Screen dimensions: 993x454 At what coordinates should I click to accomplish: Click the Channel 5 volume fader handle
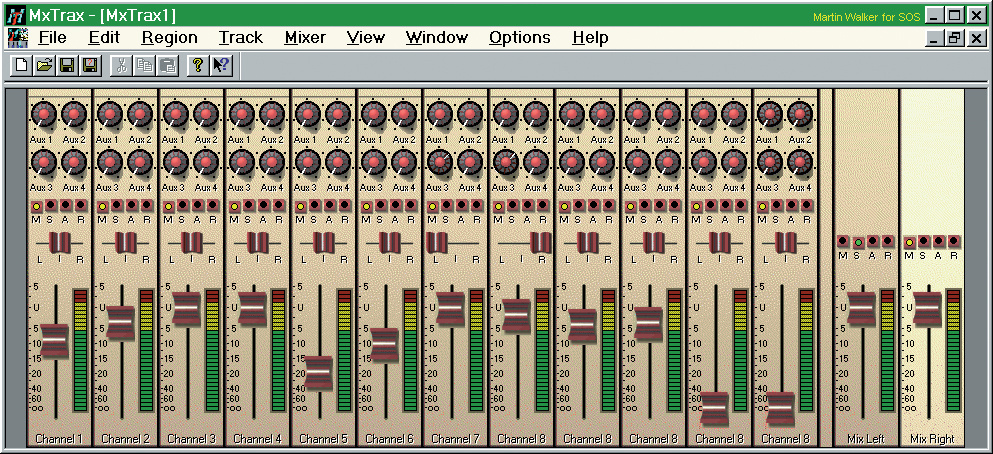click(318, 371)
